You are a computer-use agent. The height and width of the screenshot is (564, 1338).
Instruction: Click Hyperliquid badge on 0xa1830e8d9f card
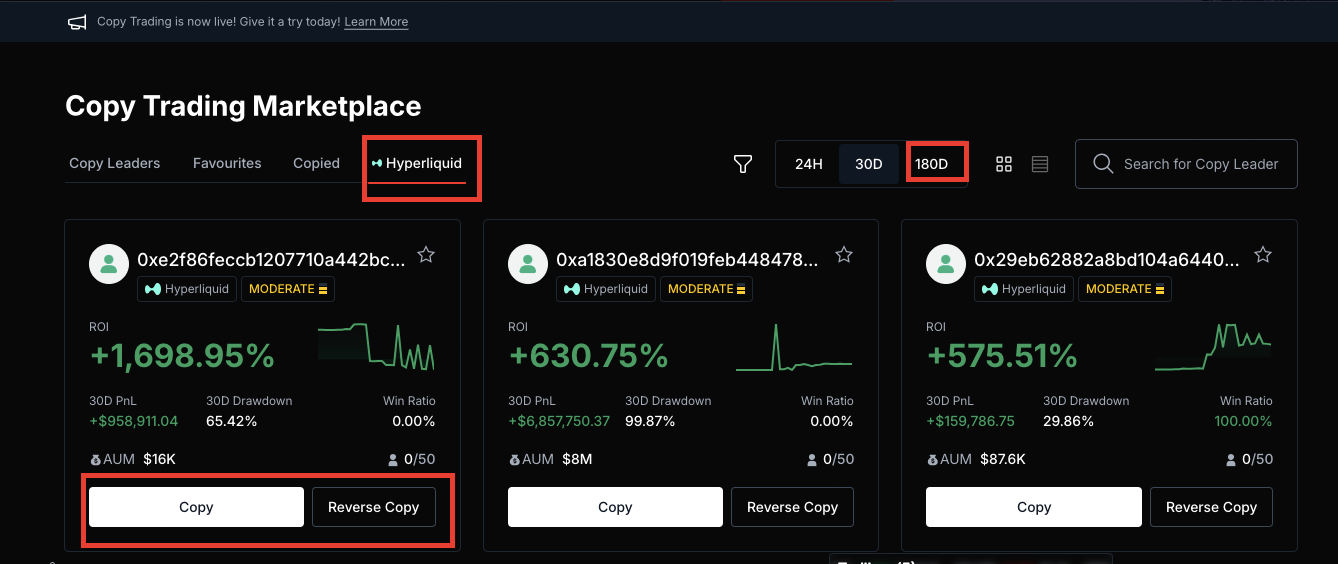pyautogui.click(x=606, y=289)
